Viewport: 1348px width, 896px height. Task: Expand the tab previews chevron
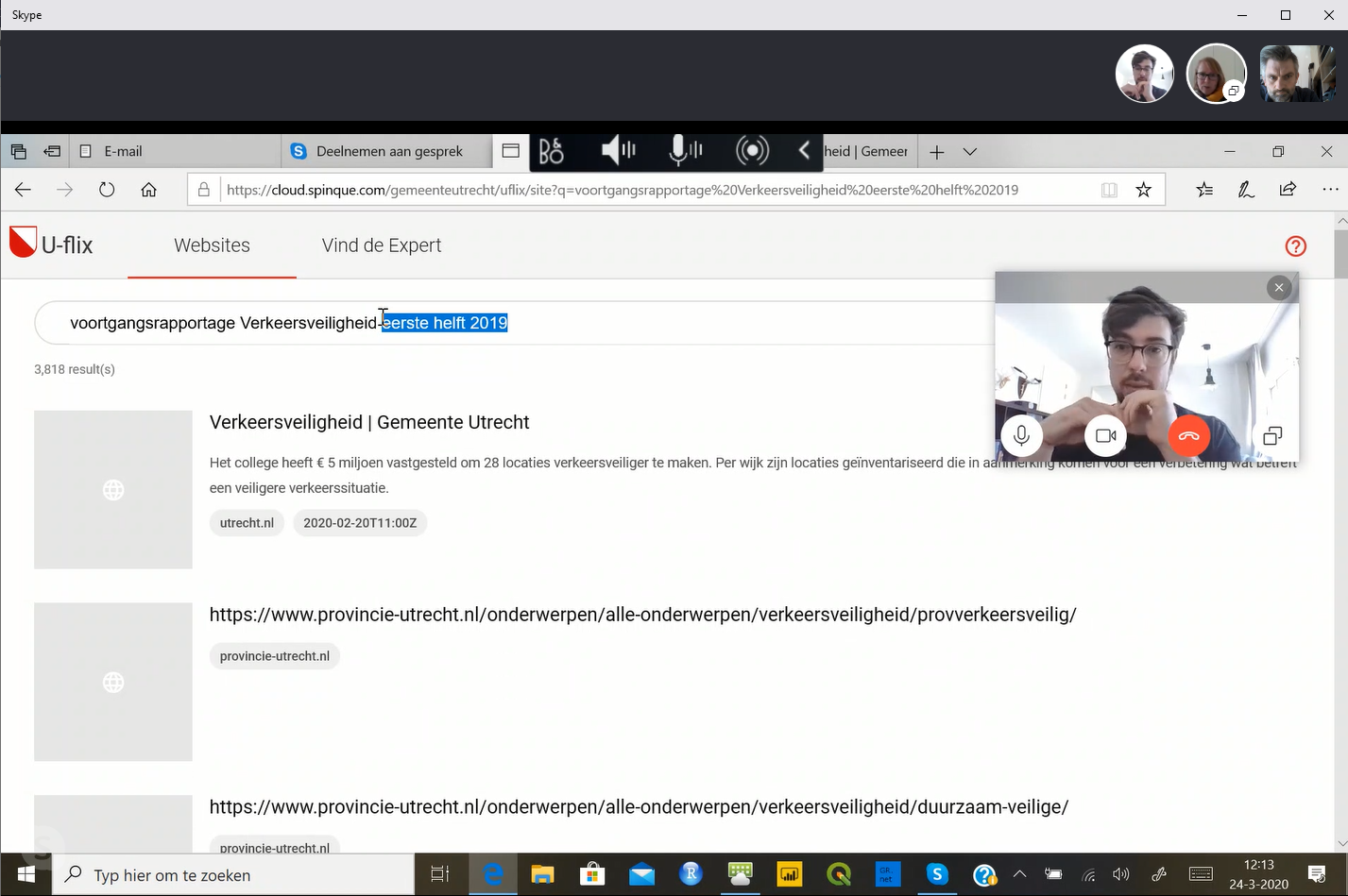click(970, 151)
